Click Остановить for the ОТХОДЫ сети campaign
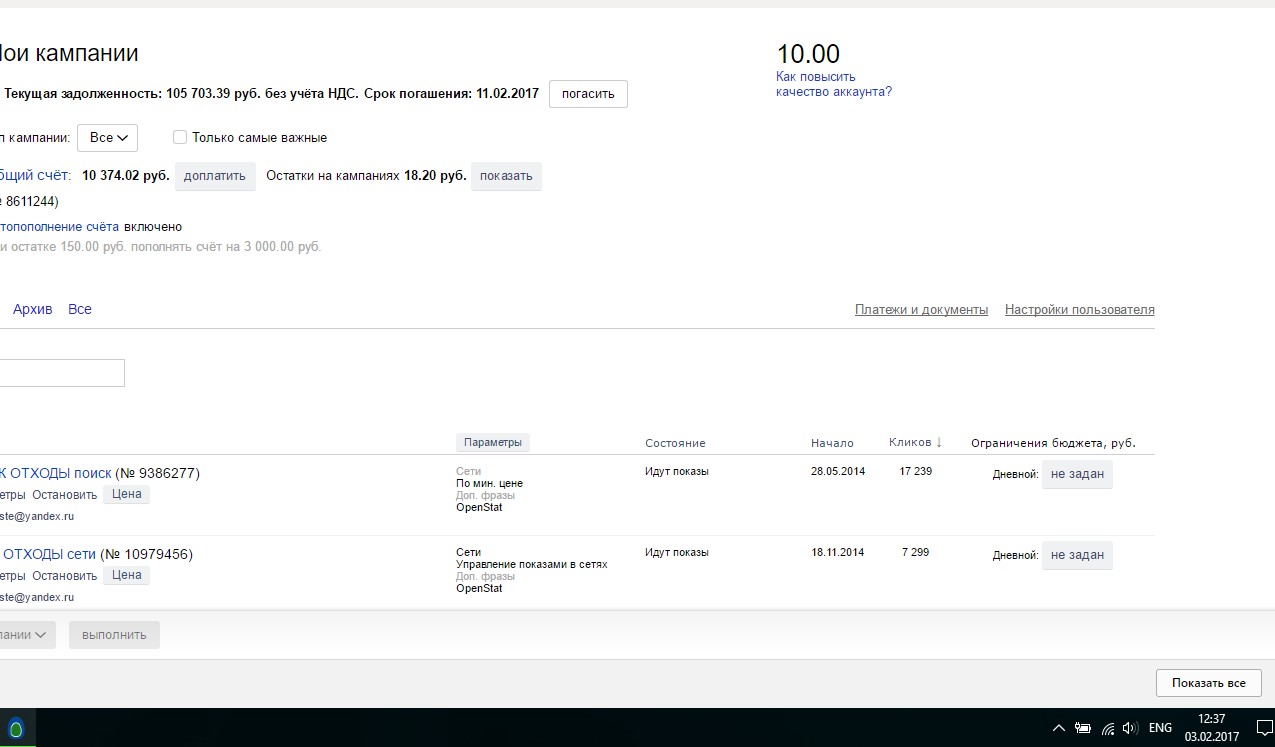 tap(64, 575)
